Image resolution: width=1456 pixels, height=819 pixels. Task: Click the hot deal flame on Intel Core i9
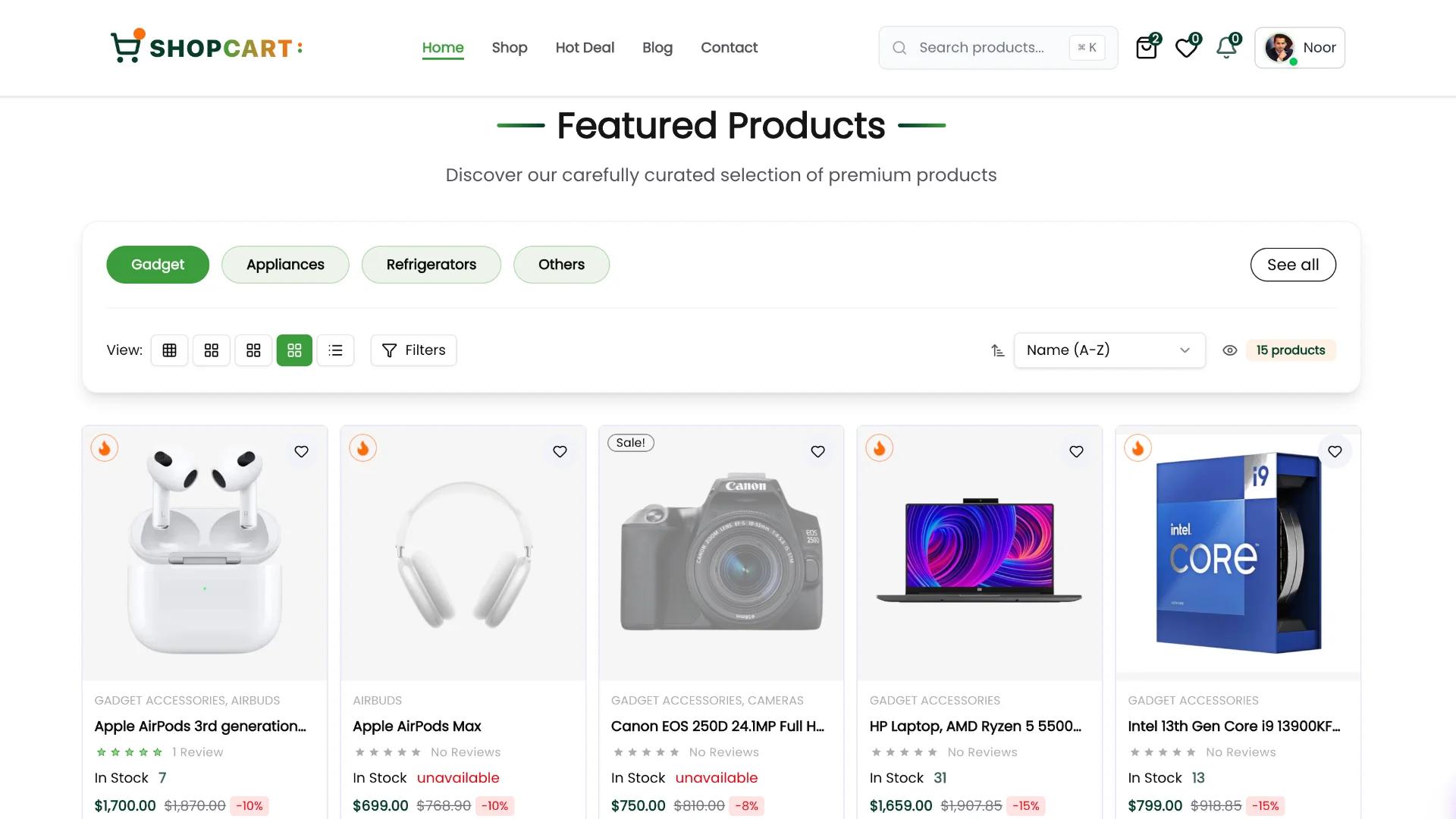1138,448
